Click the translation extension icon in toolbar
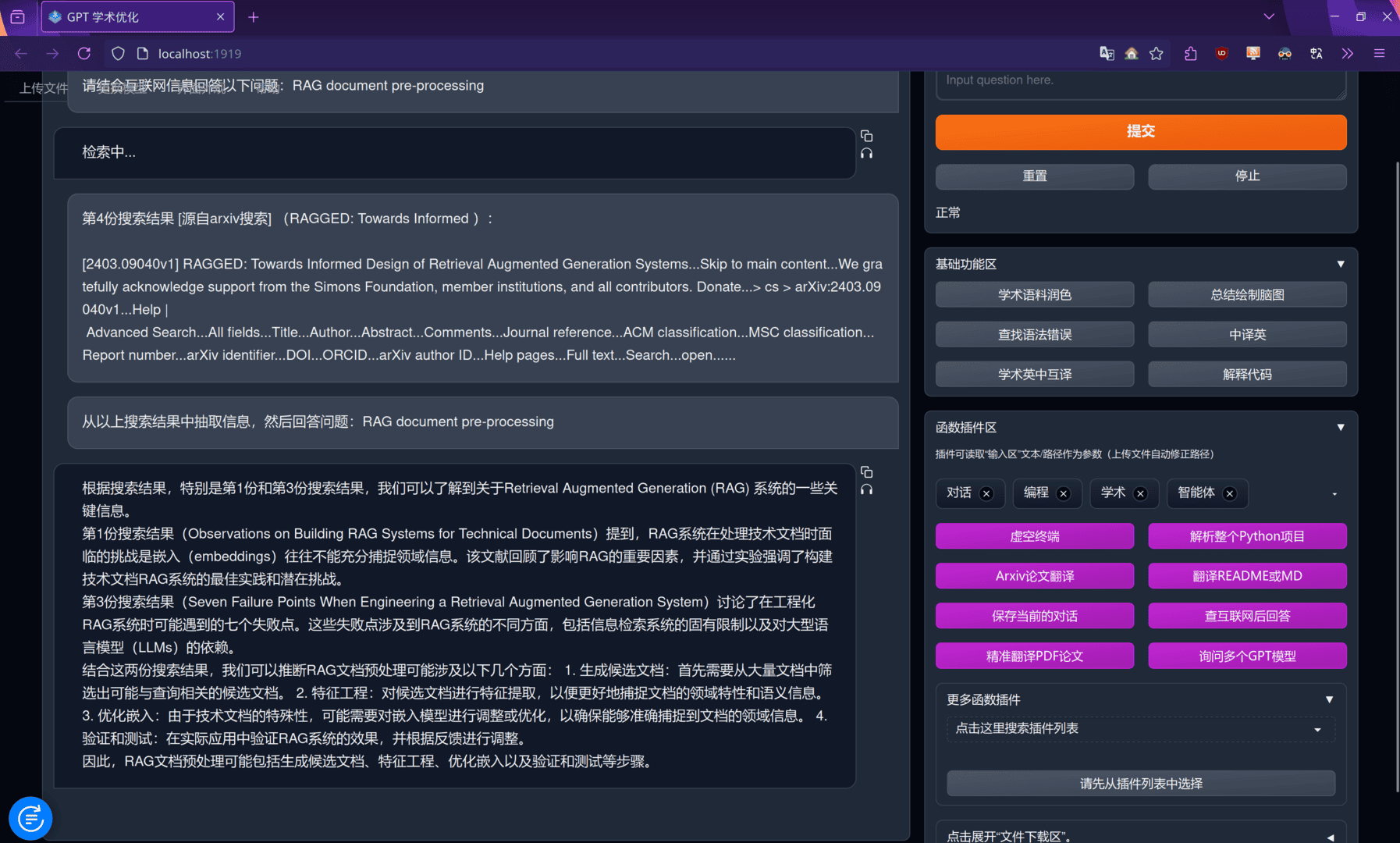1400x843 pixels. click(1316, 53)
